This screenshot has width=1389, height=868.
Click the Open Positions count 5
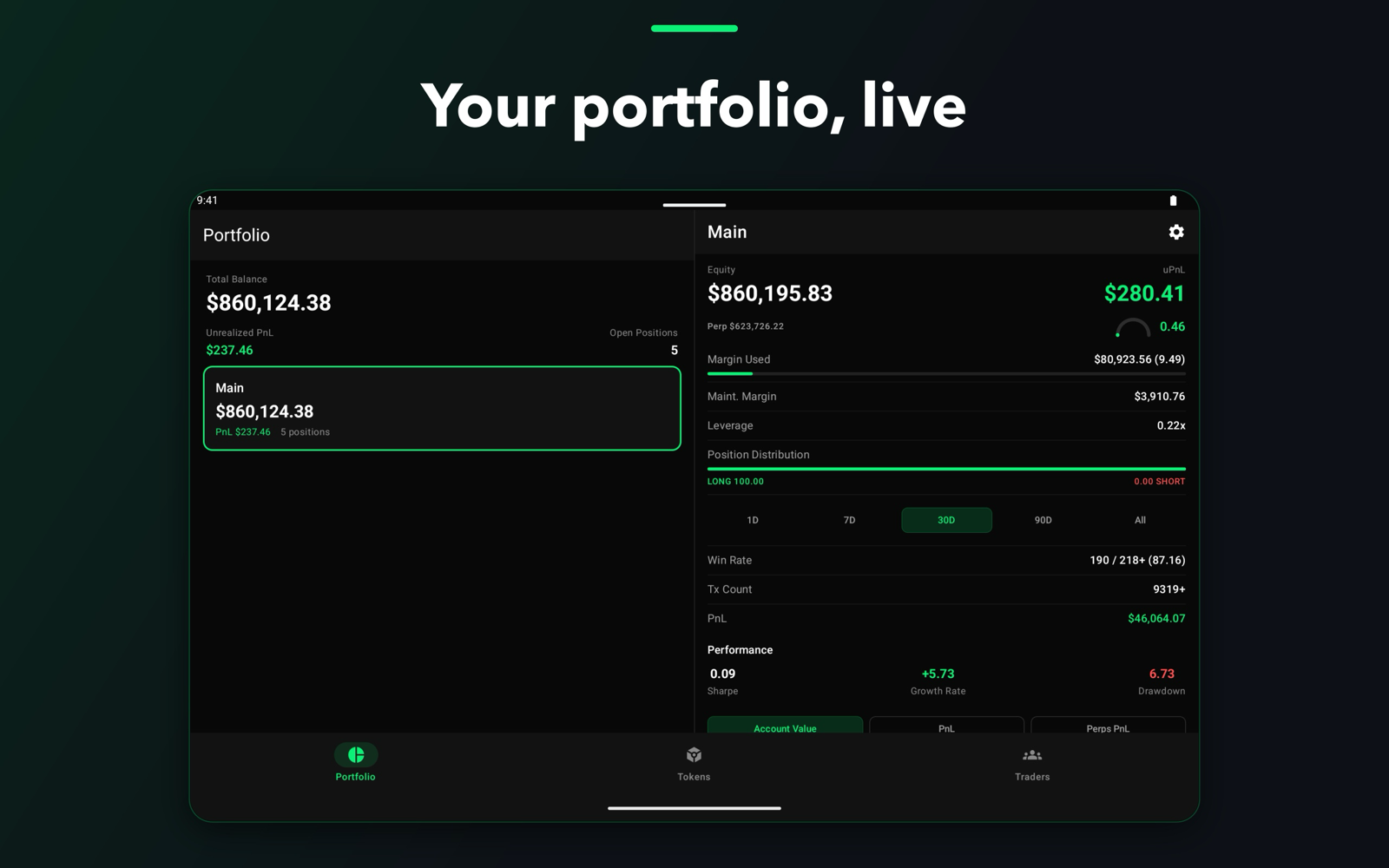click(675, 350)
